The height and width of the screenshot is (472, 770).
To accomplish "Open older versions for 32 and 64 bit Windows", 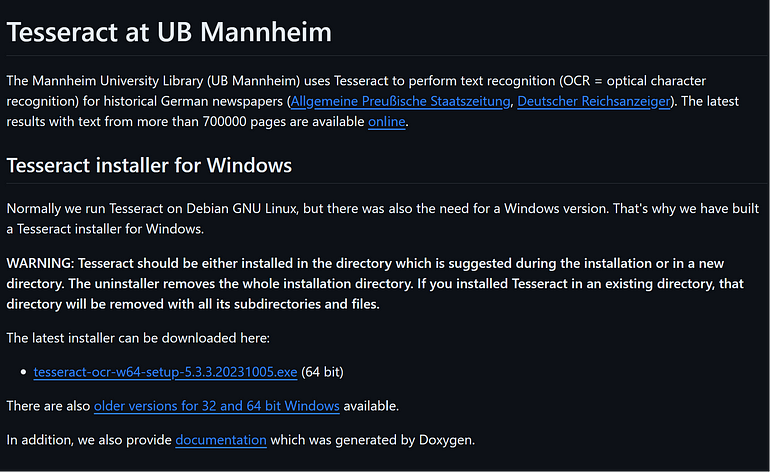I will (217, 406).
